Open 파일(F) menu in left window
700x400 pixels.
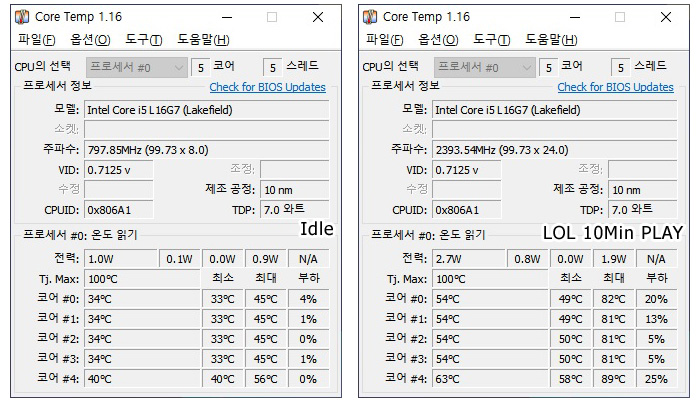coord(37,40)
